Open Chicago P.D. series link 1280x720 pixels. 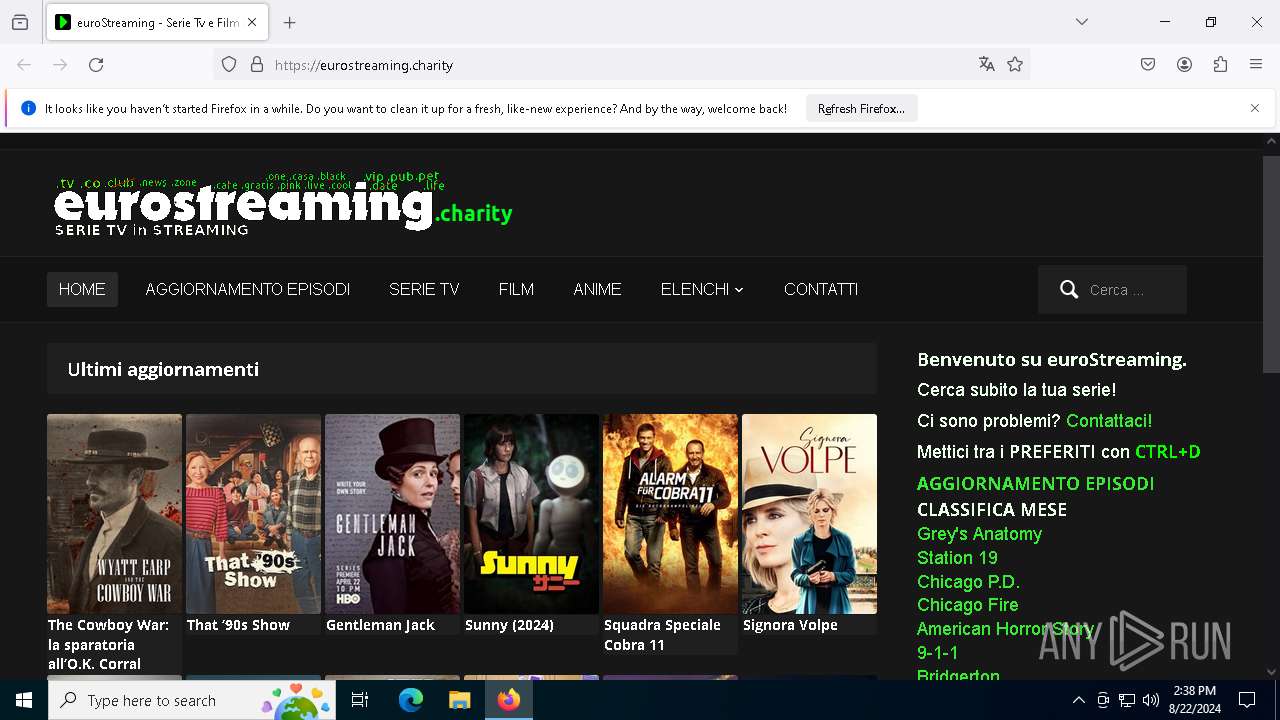[968, 582]
